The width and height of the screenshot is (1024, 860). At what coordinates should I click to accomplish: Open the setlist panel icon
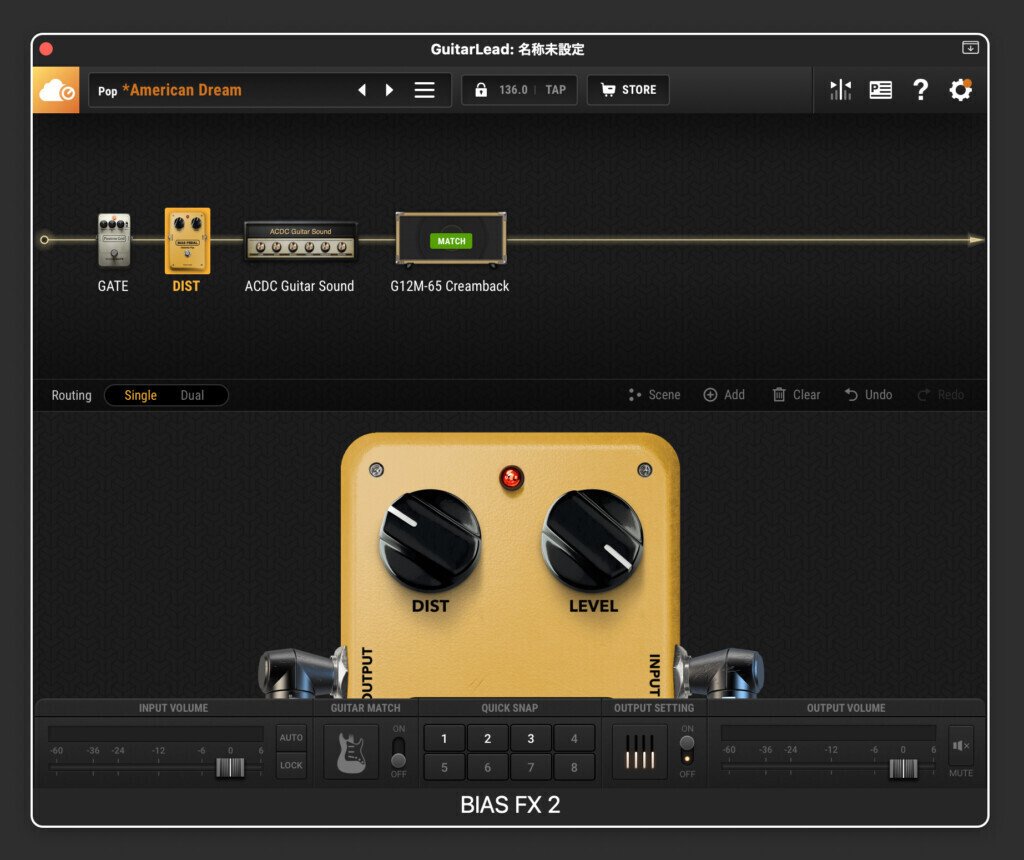tap(880, 90)
